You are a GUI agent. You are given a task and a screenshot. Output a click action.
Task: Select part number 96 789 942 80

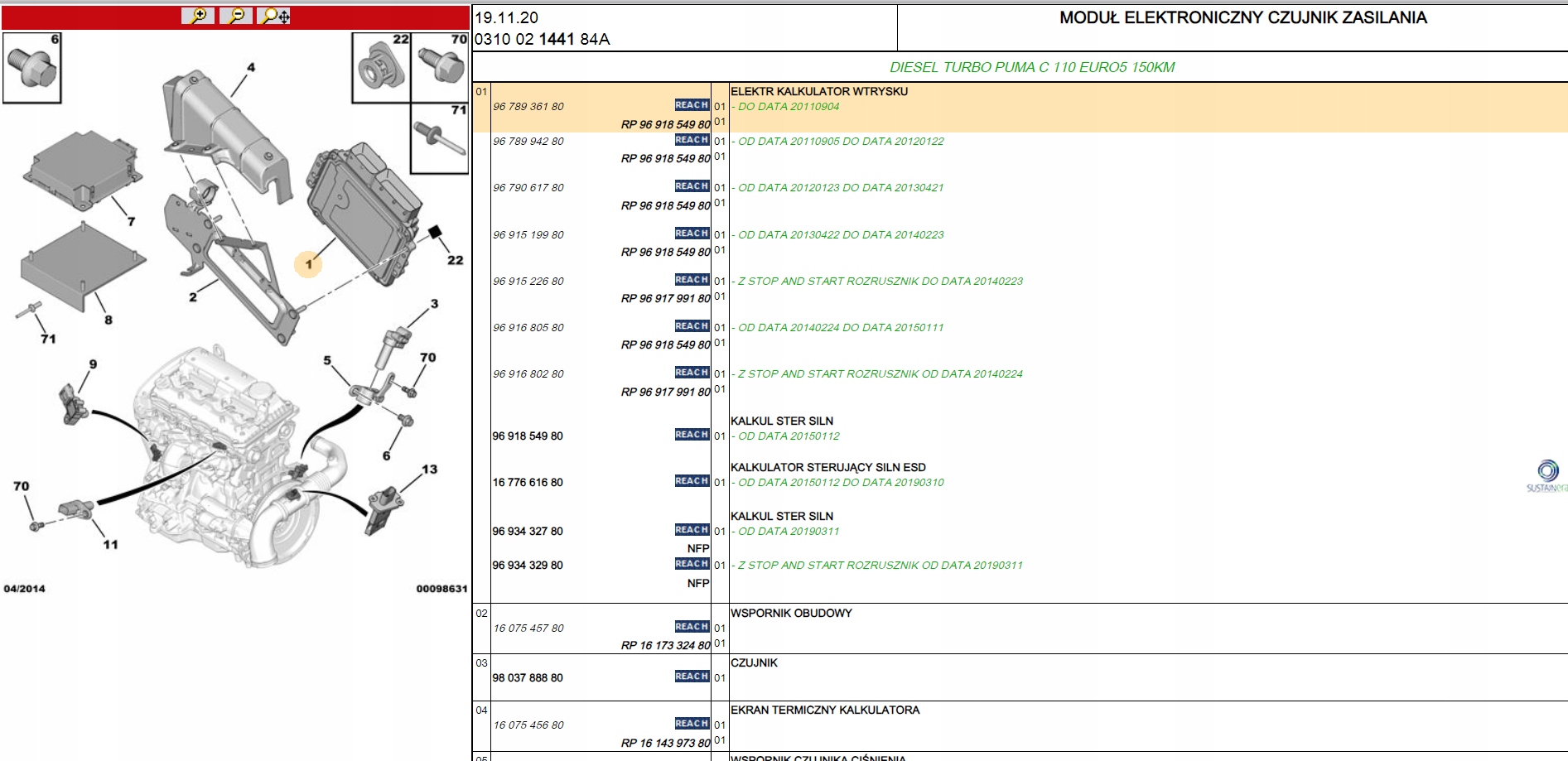pos(528,142)
